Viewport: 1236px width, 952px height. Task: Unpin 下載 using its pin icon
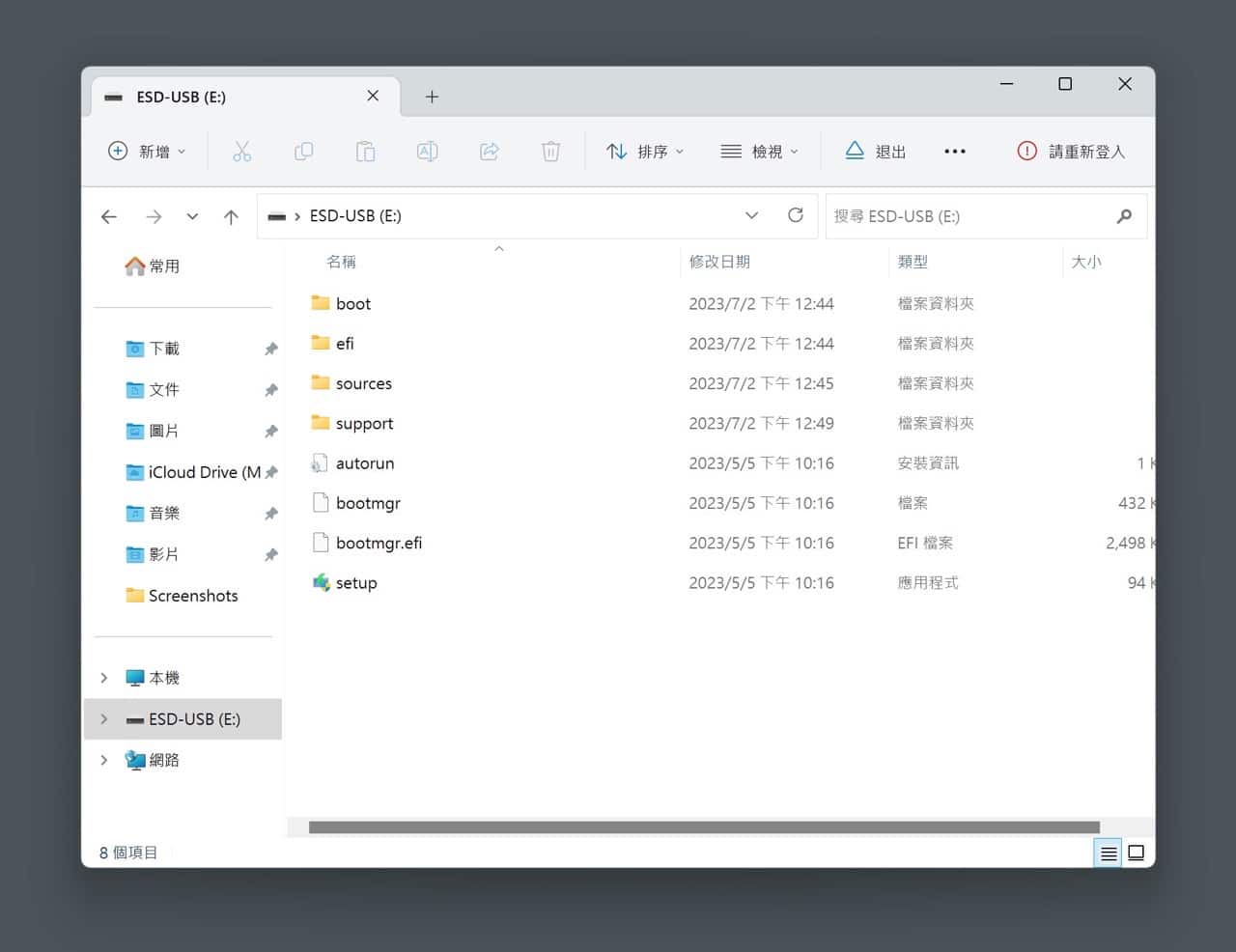[x=271, y=350]
